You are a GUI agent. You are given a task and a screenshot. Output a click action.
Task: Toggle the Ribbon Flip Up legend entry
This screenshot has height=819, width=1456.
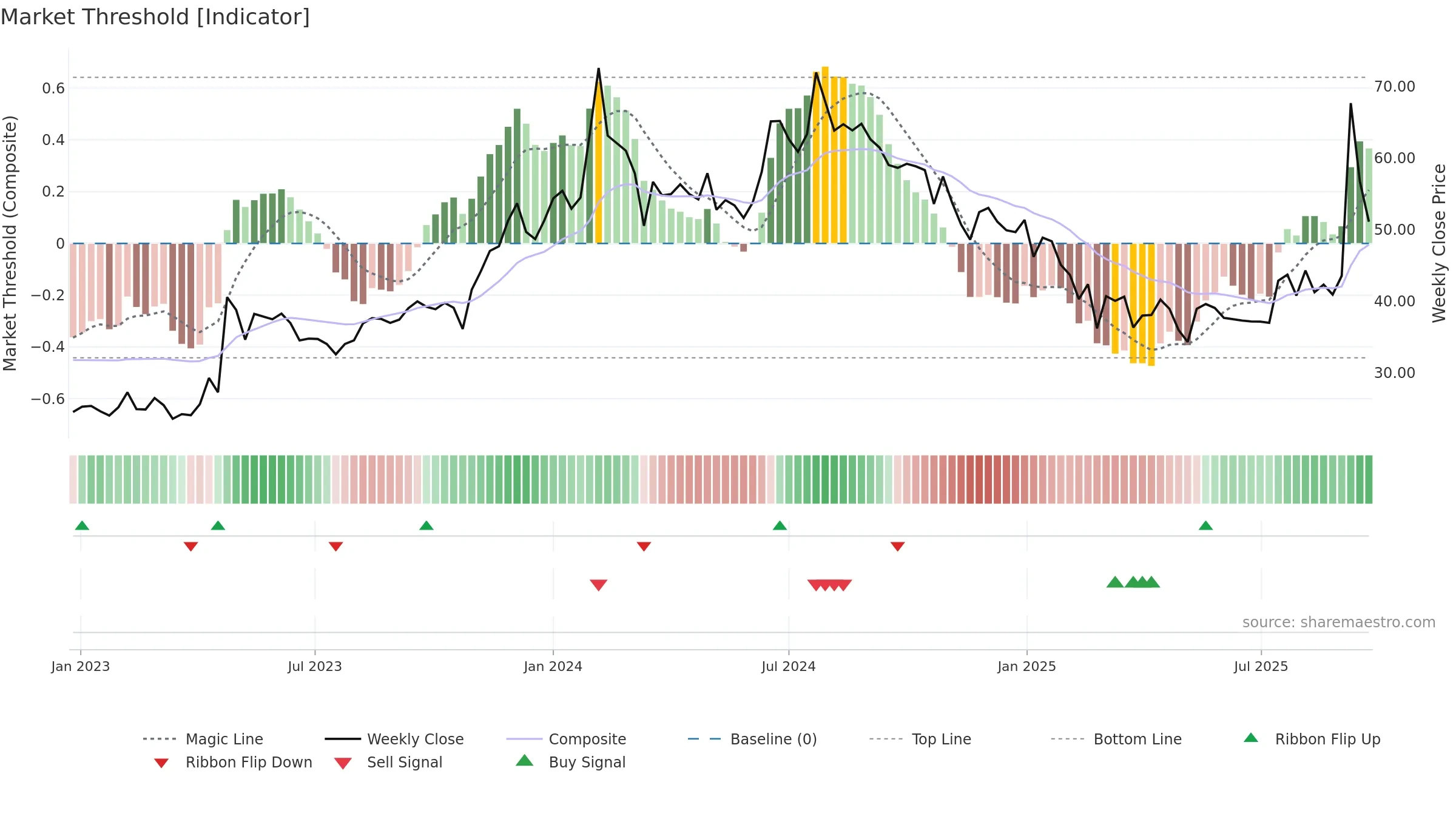[x=1312, y=739]
